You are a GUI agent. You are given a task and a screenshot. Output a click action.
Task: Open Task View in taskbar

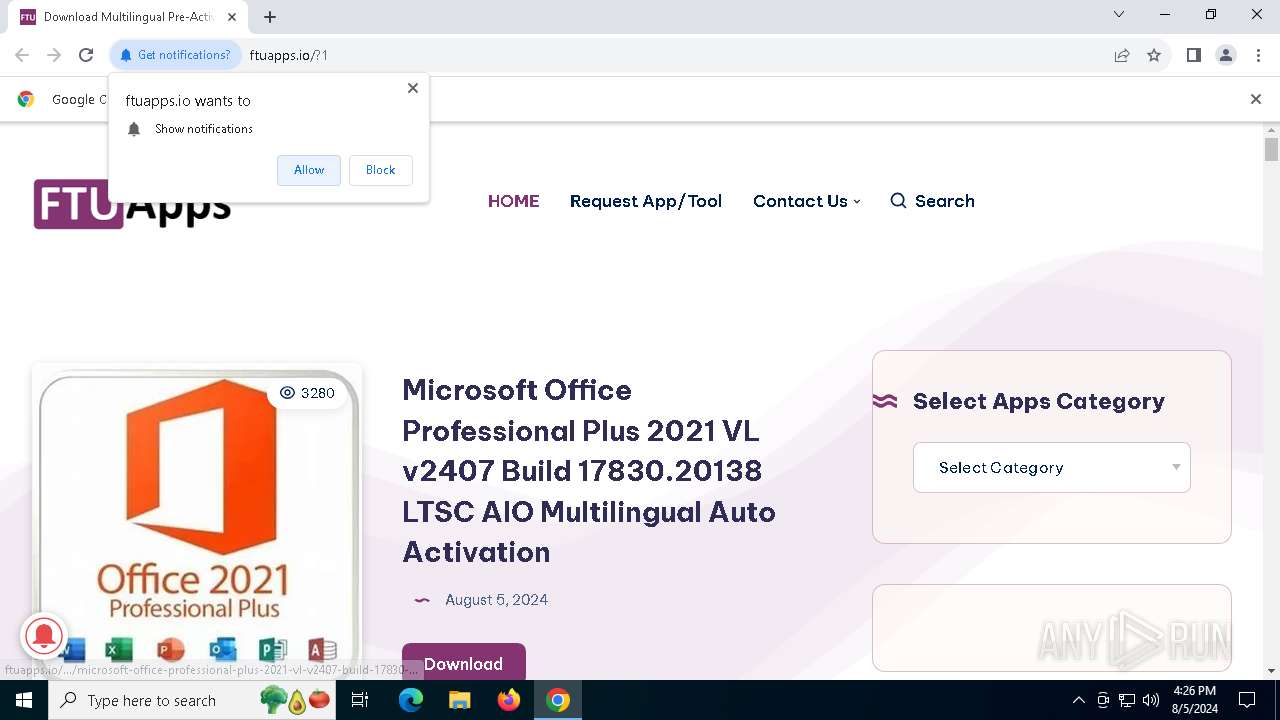click(x=360, y=700)
